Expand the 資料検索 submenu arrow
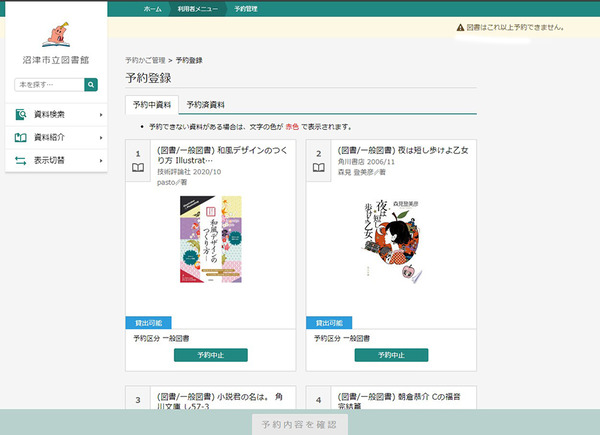The image size is (600, 435). point(101,115)
